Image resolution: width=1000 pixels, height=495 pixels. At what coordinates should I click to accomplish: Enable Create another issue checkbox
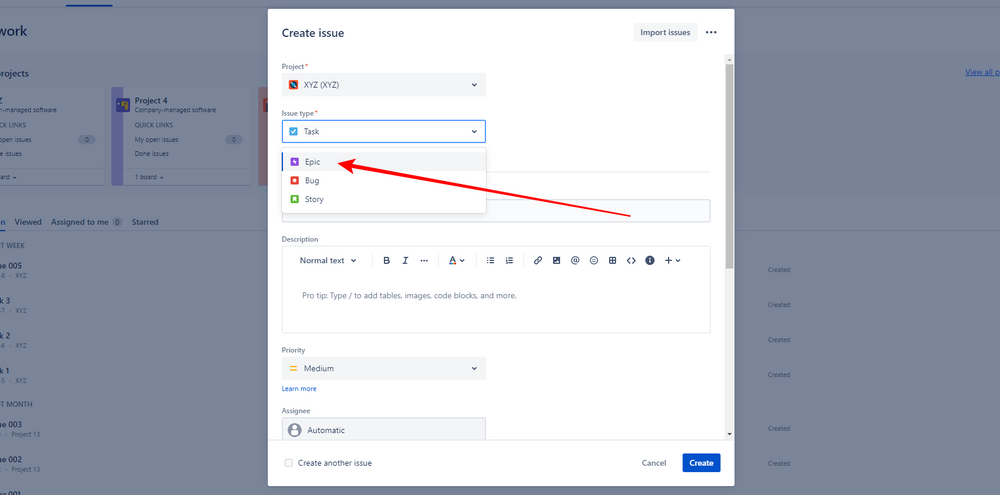tap(289, 463)
